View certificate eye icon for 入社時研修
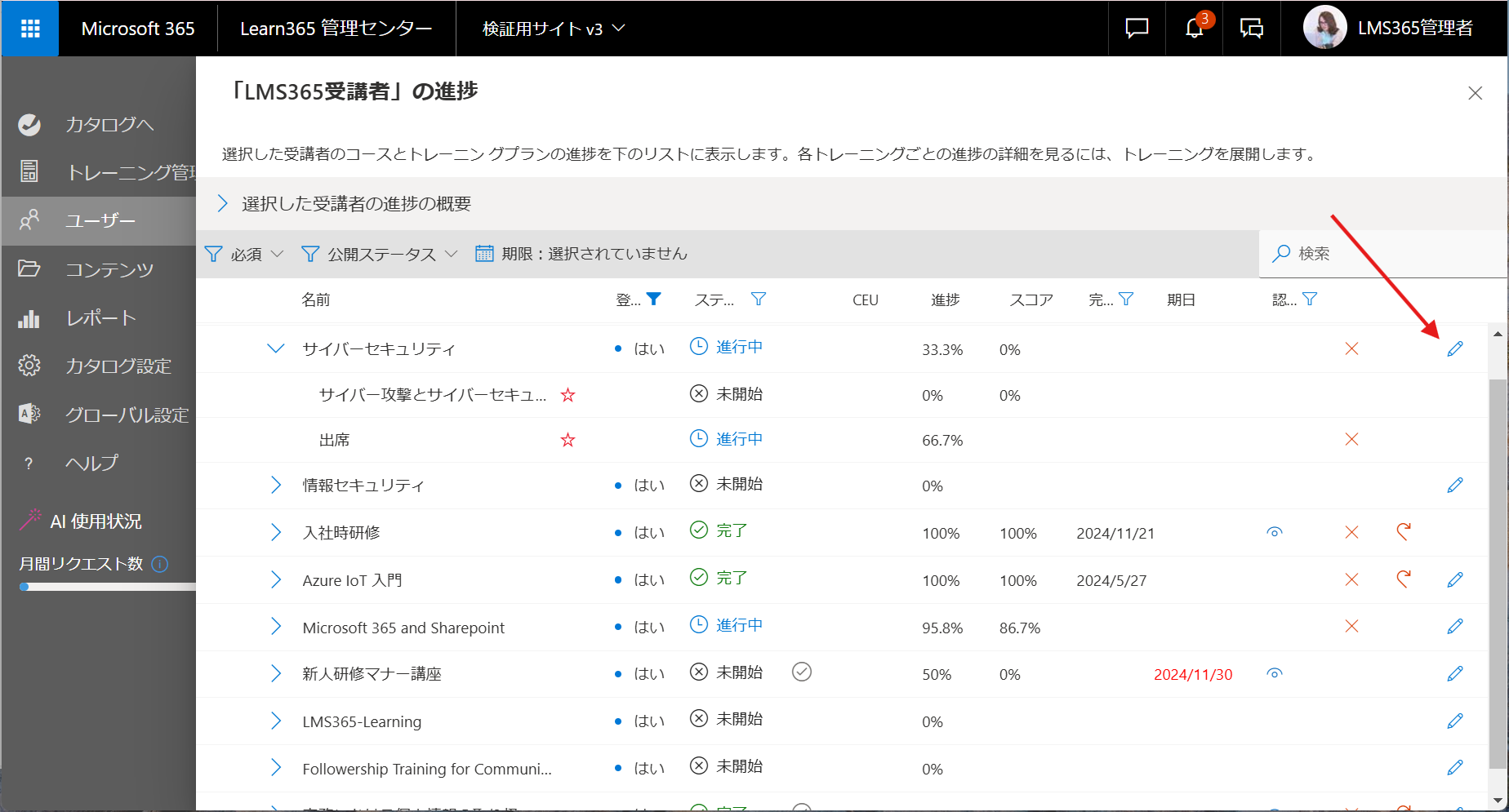This screenshot has height=812, width=1509. coord(1275,532)
